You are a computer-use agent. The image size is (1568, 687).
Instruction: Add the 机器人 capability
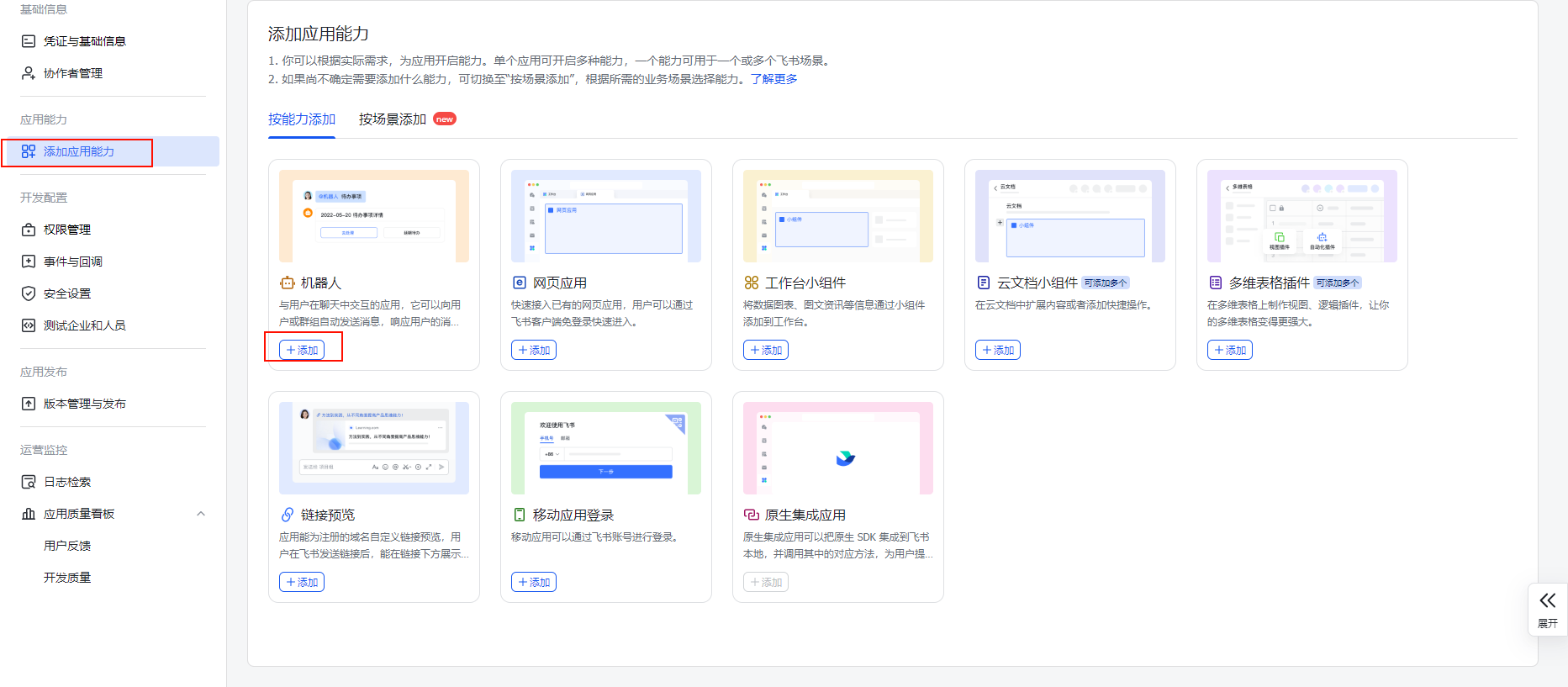[302, 350]
